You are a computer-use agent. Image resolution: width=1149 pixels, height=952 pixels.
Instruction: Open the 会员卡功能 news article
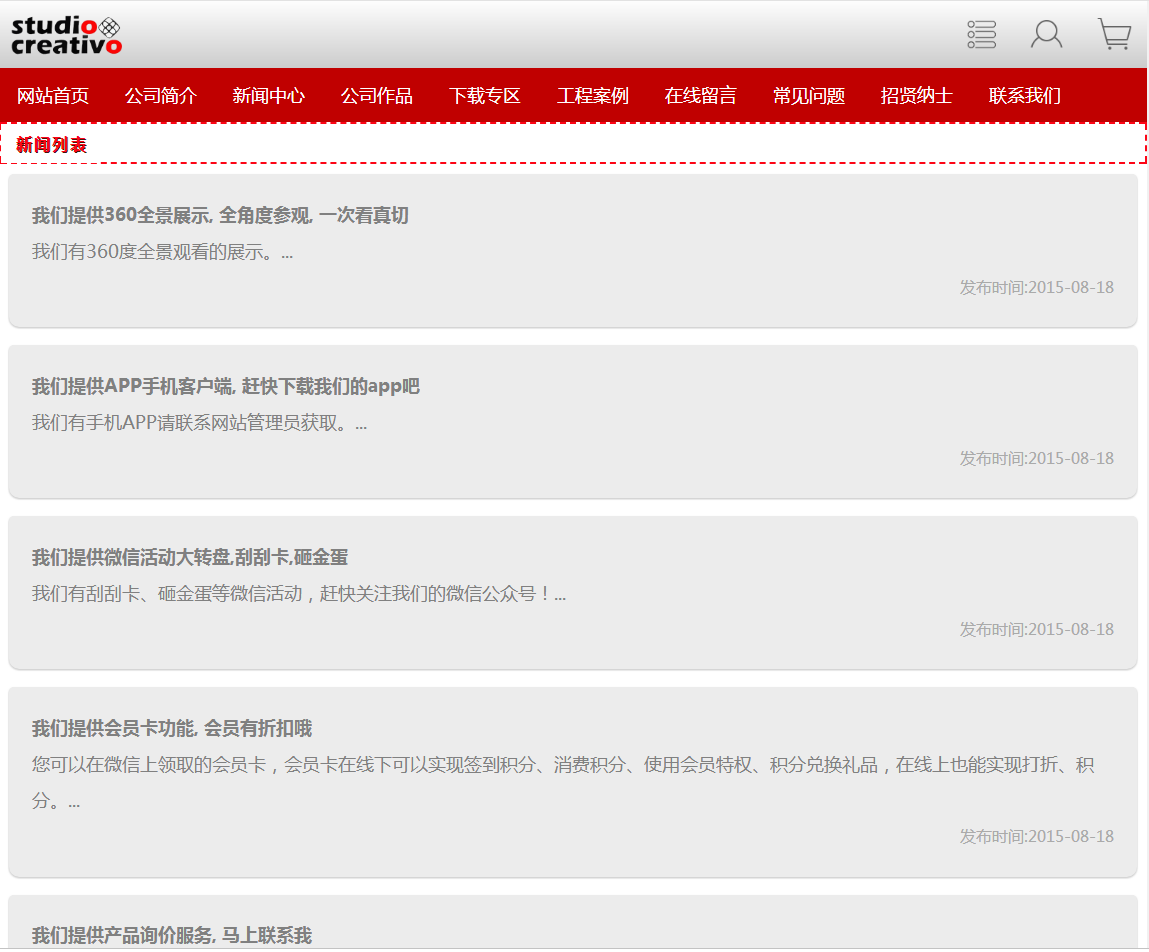tap(172, 729)
